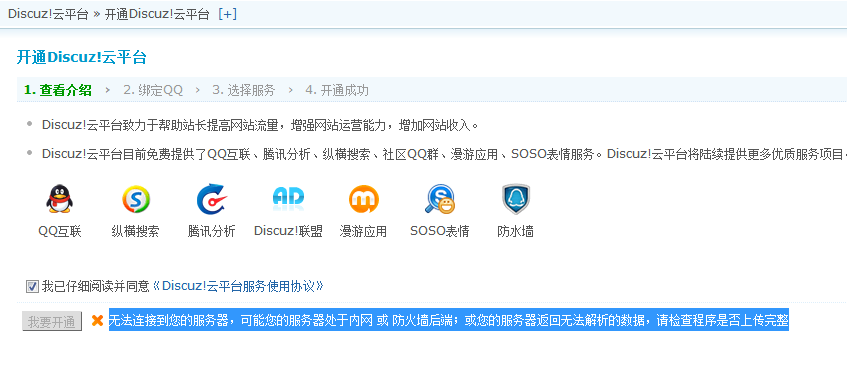Click the 腾讯分析 icon
This screenshot has height=386, width=847.
(212, 199)
